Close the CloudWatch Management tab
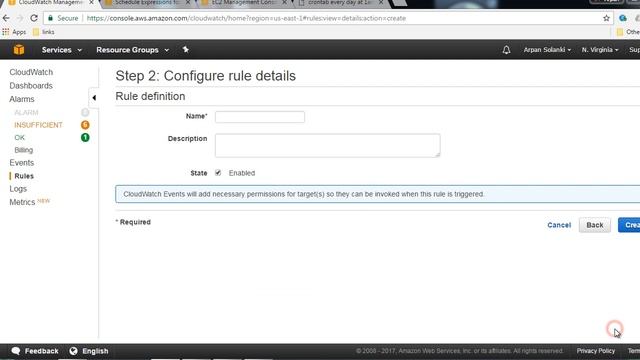 (91, 2)
